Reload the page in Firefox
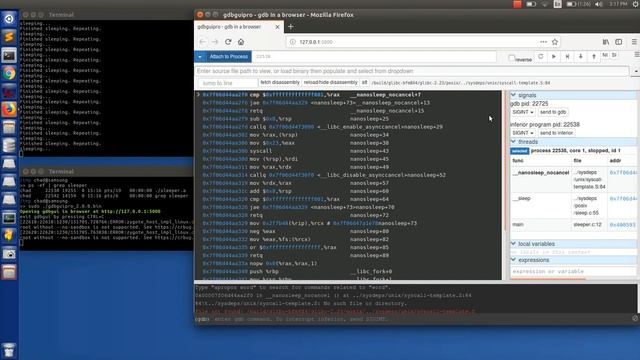Image resolution: width=640 pixels, height=360 pixels. pos(228,42)
